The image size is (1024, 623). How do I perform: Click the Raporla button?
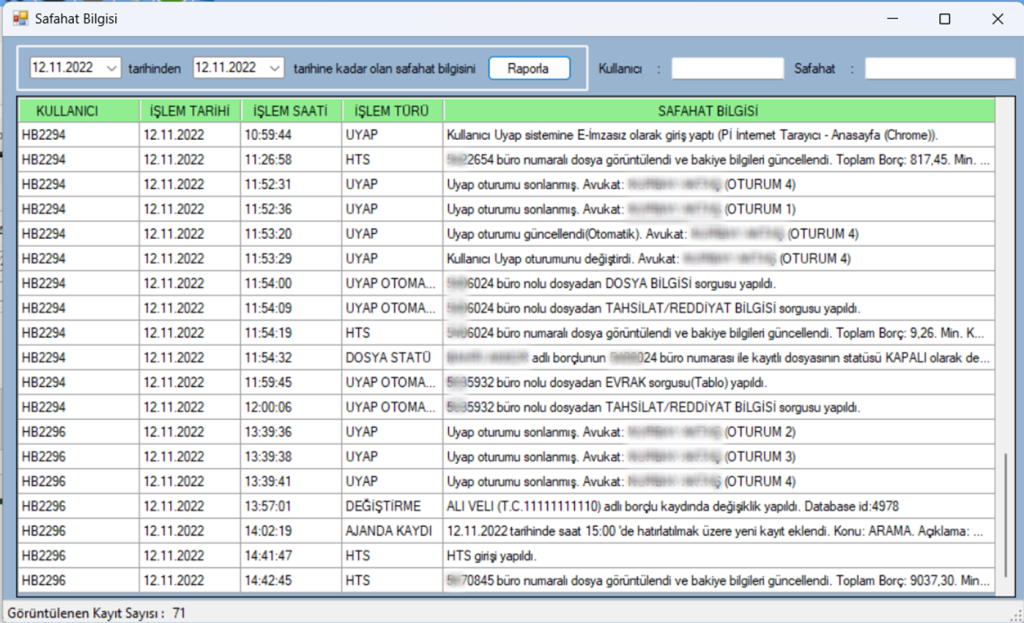tap(528, 68)
